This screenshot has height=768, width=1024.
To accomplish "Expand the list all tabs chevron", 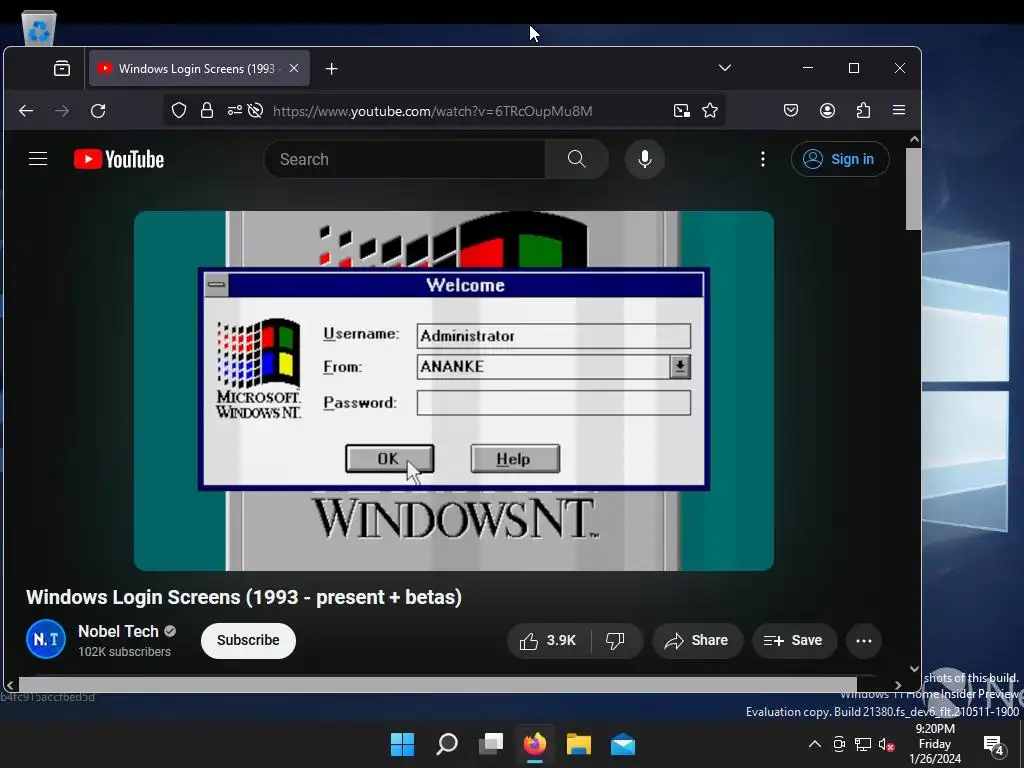I will tap(725, 68).
